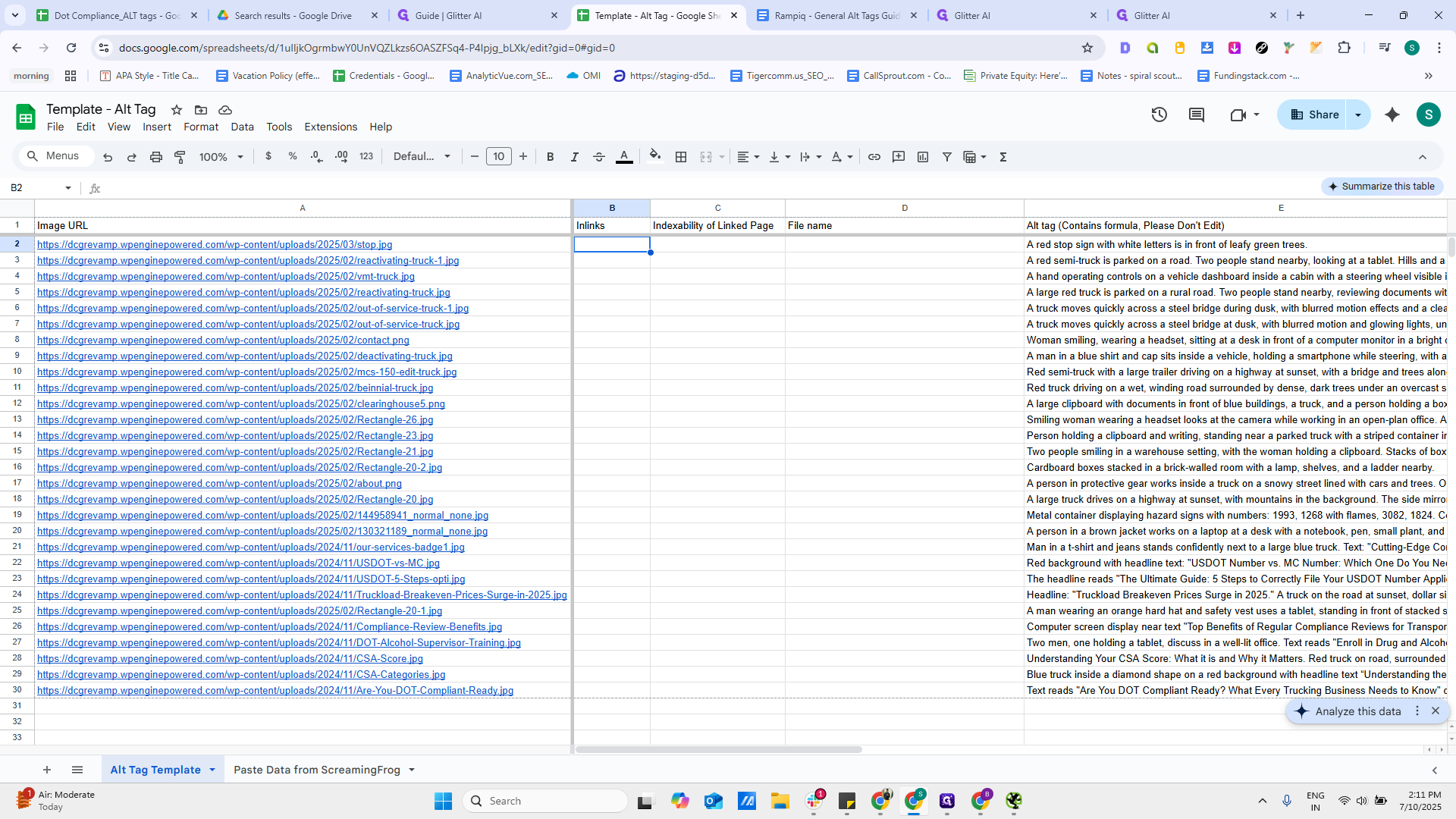Screen dimensions: 1456x819
Task: Open the stop.jpg image URL link
Action: point(215,244)
